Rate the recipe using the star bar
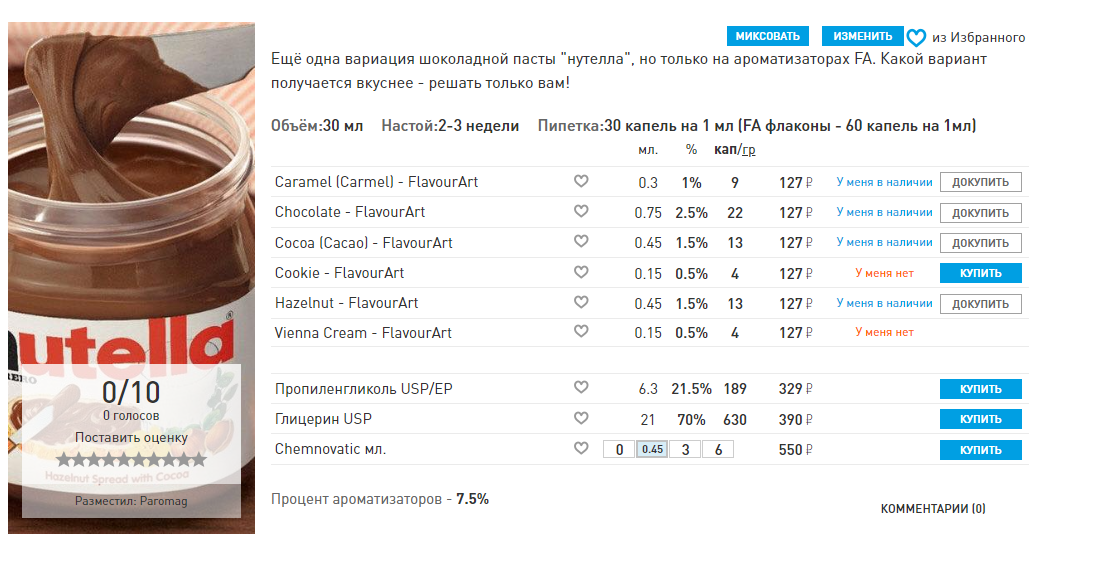The image size is (1101, 564). click(131, 460)
